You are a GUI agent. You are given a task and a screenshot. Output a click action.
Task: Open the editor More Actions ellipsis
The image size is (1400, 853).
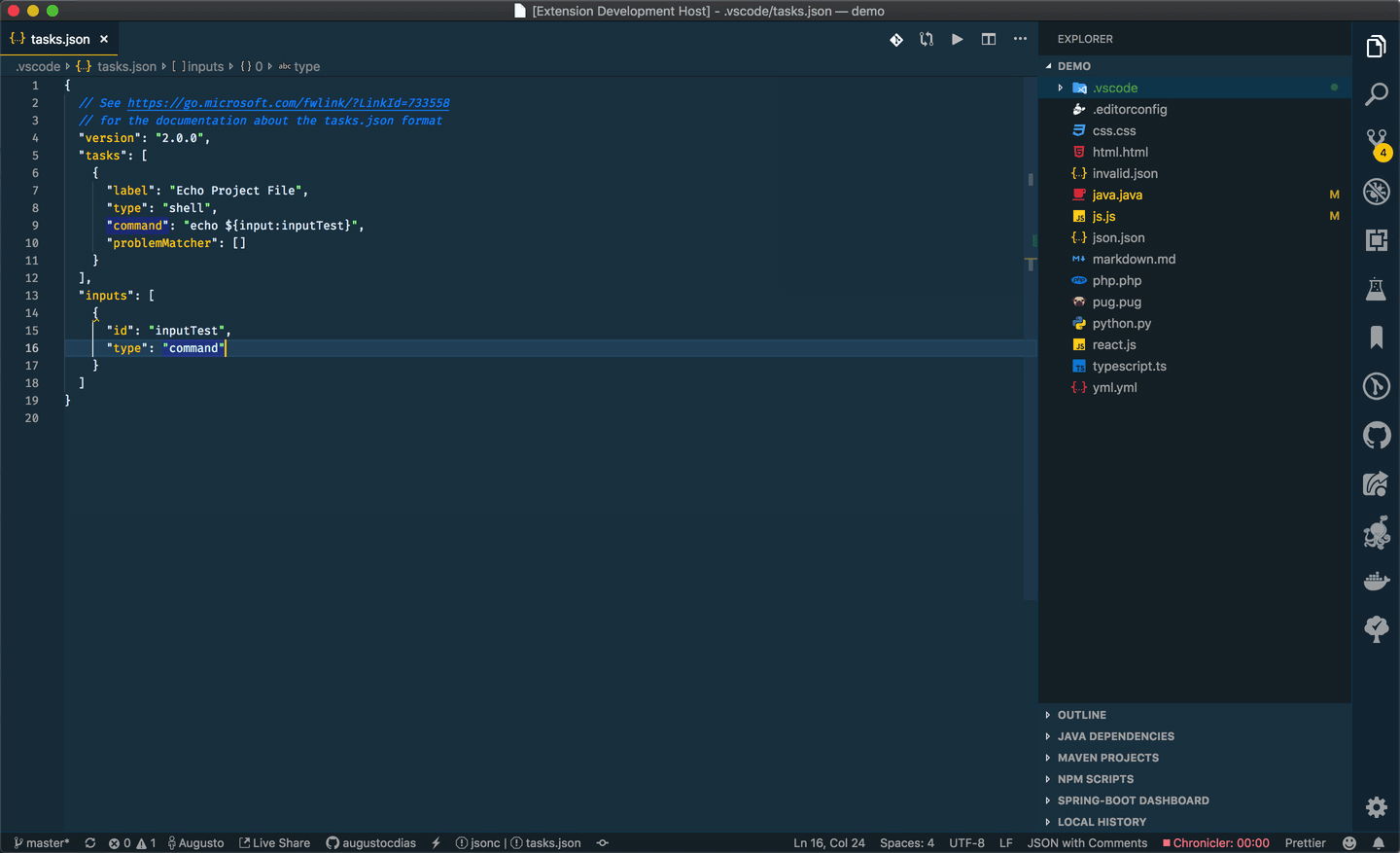pyautogui.click(x=1020, y=39)
